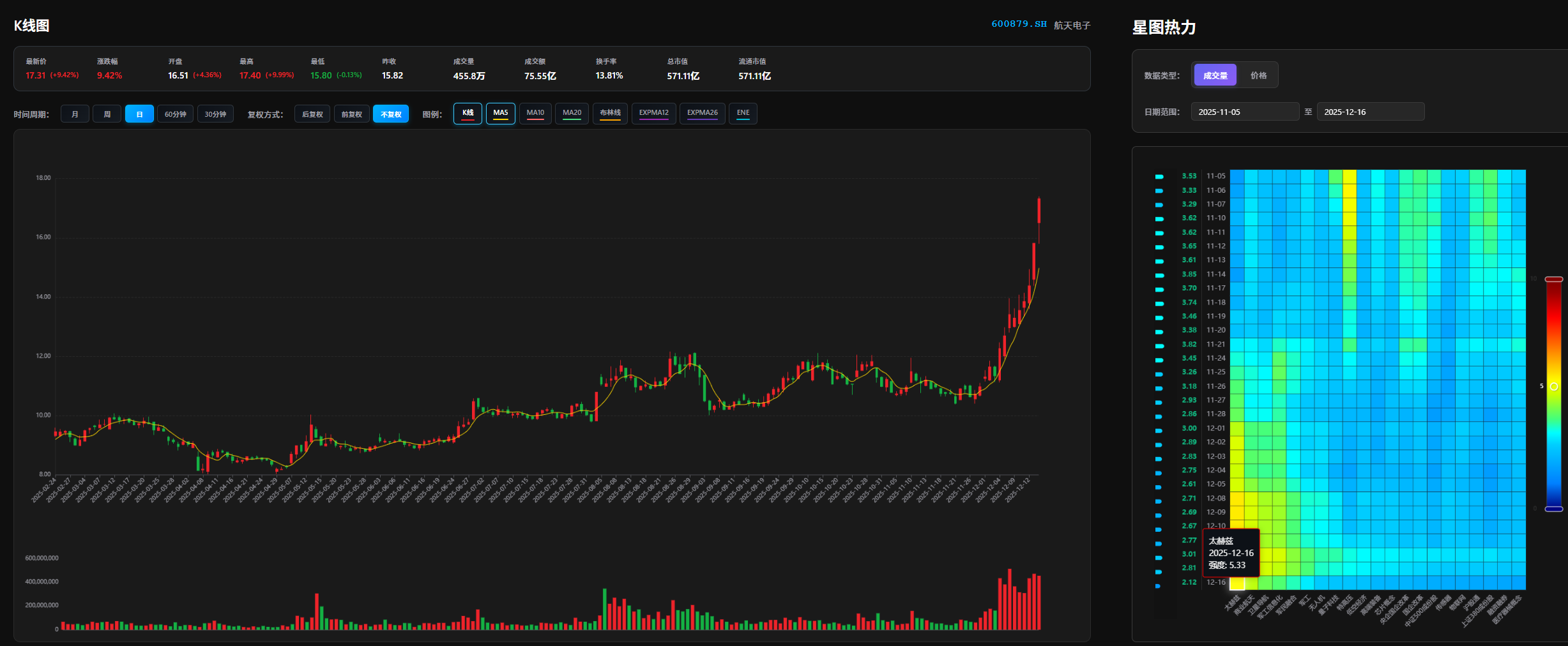Enable the EXPMA12 indicator
The width and height of the screenshot is (1568, 646).
click(654, 114)
